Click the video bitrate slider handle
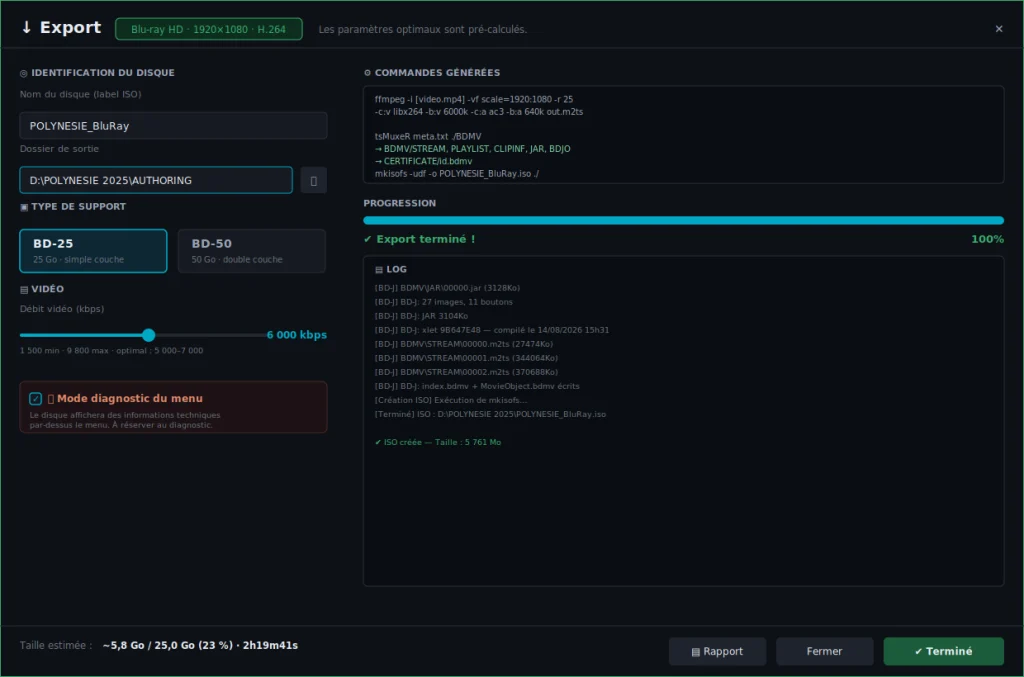The height and width of the screenshot is (677, 1024). [x=149, y=335]
